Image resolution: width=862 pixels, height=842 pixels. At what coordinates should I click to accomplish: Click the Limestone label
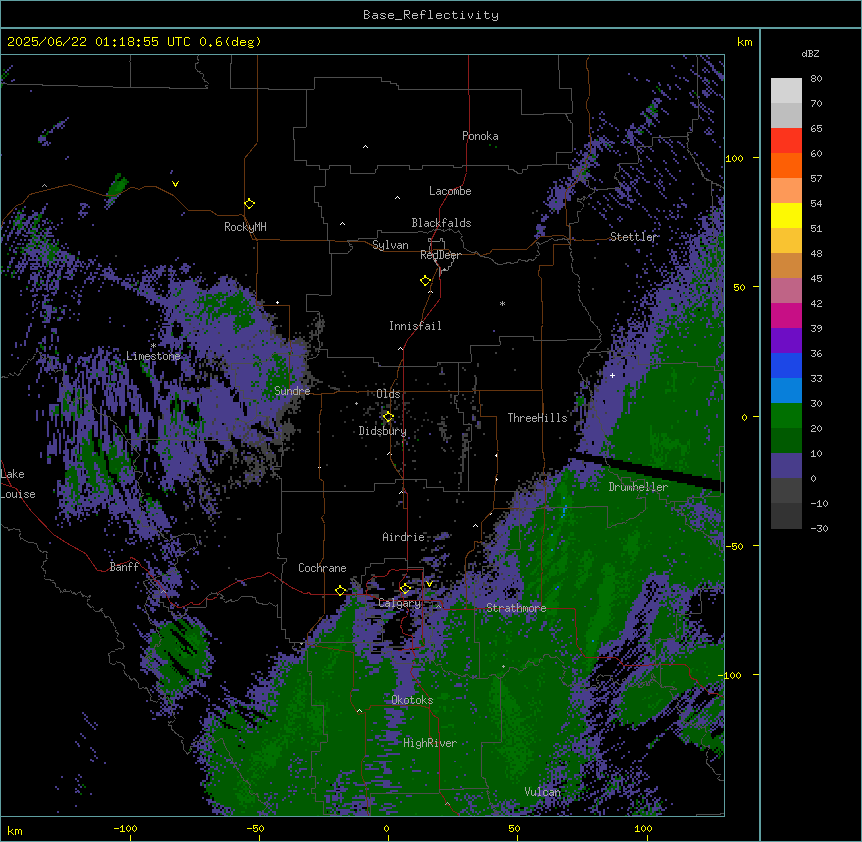pos(153,356)
